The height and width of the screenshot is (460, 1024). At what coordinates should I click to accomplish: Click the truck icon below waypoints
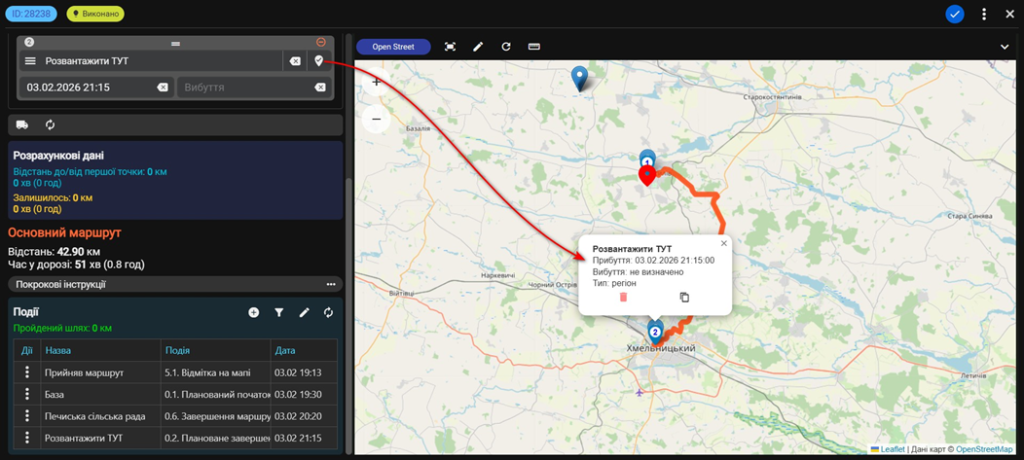point(22,125)
